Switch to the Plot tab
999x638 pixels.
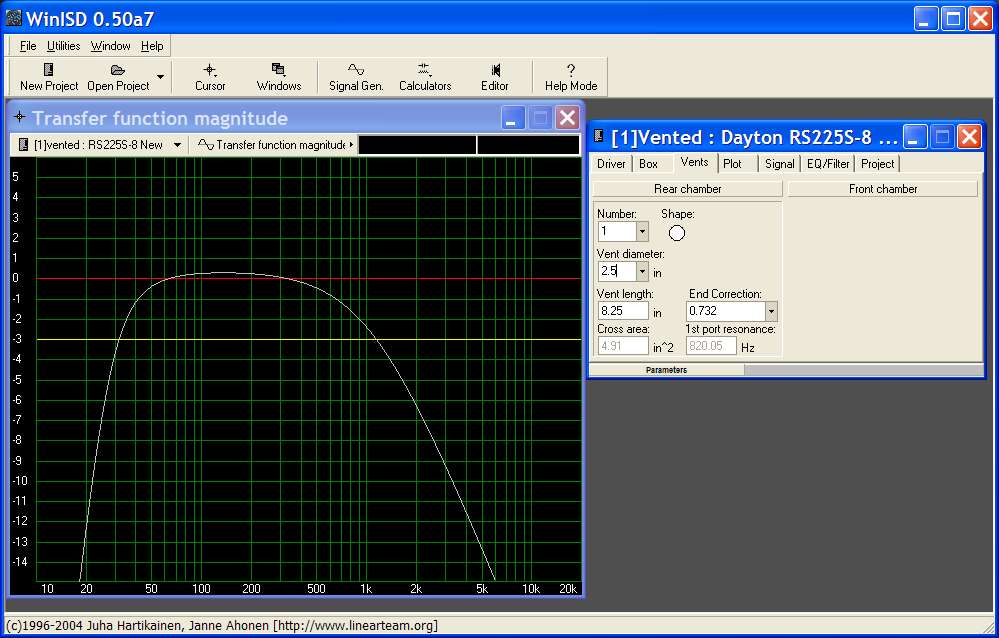click(x=732, y=164)
